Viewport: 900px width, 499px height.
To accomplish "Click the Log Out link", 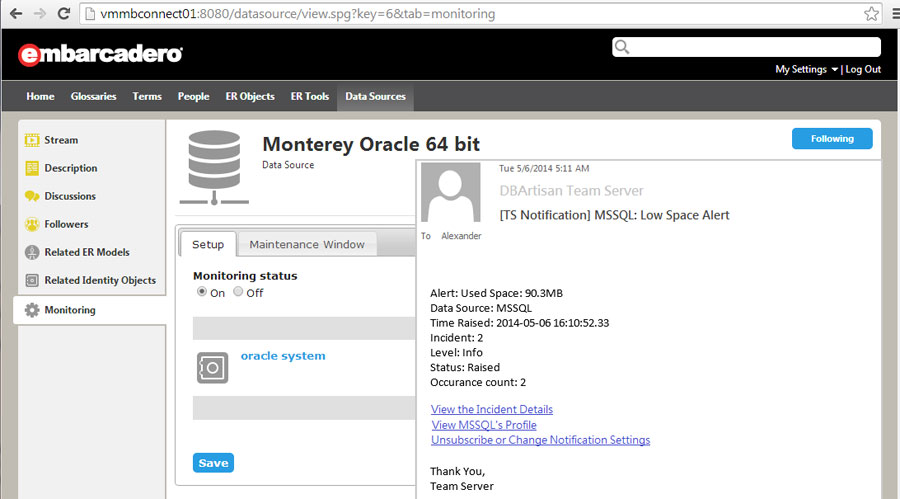I will coord(863,69).
